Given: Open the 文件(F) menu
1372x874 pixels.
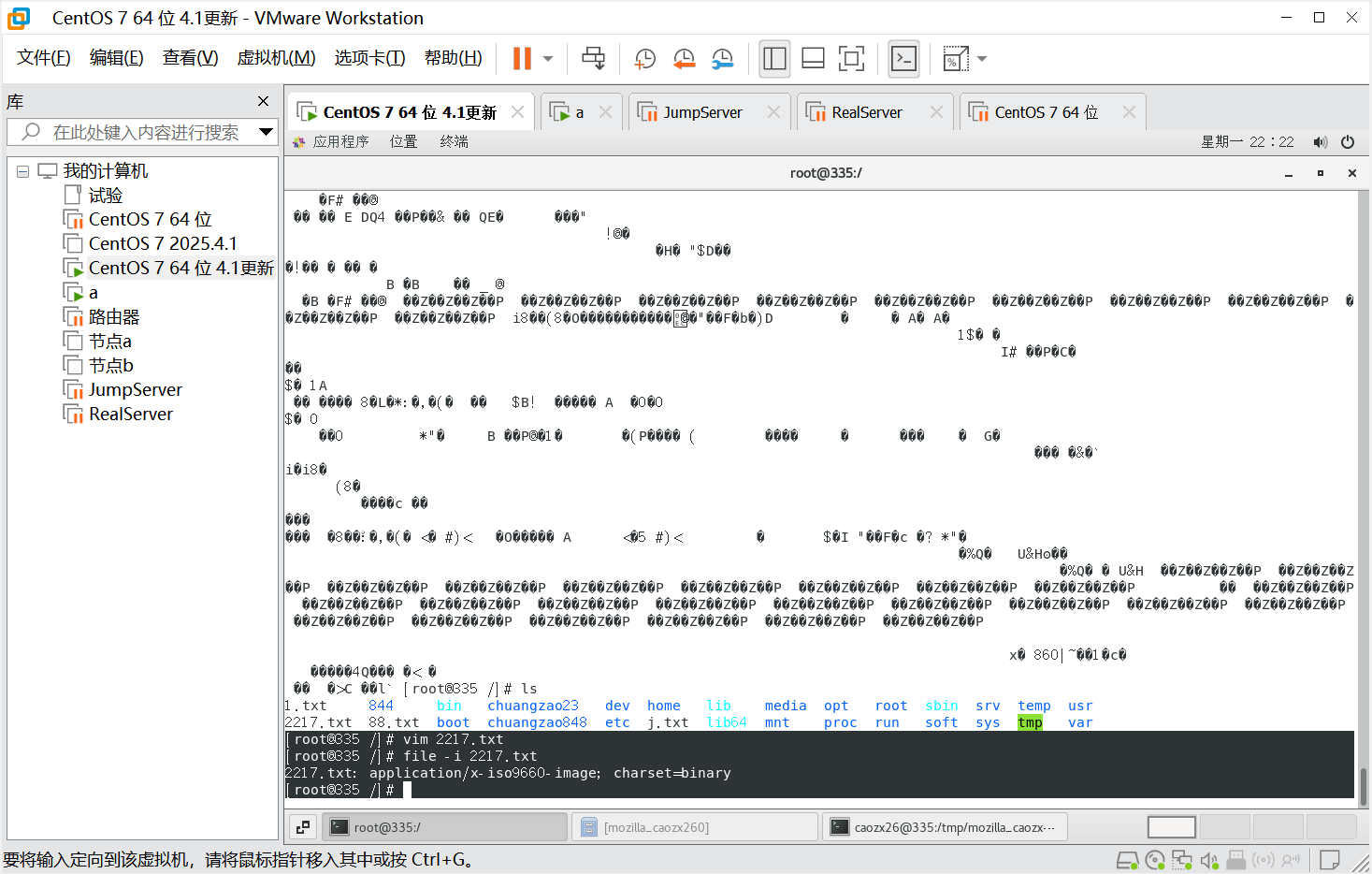Looking at the screenshot, I should point(44,58).
